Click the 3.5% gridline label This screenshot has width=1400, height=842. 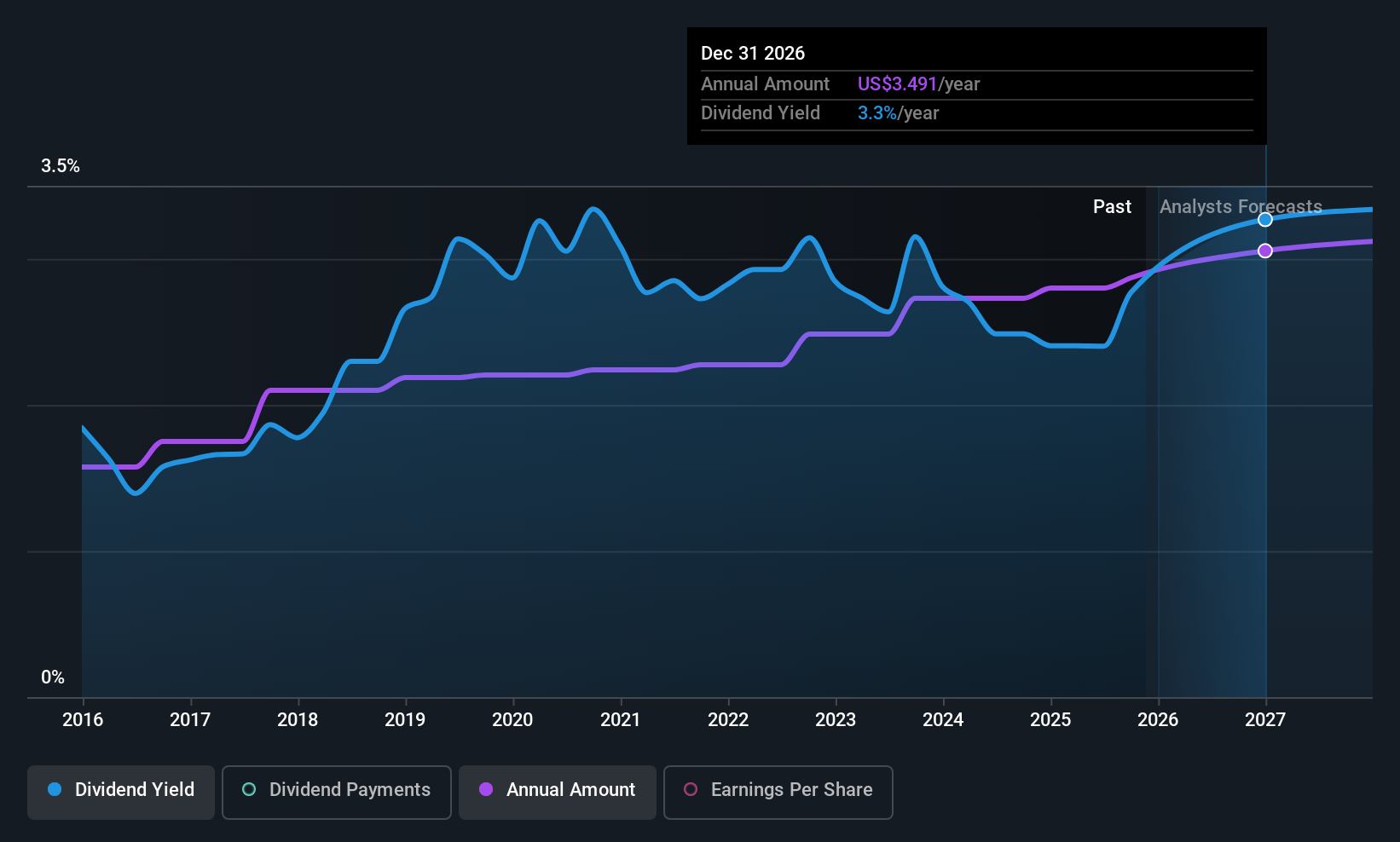(x=61, y=166)
